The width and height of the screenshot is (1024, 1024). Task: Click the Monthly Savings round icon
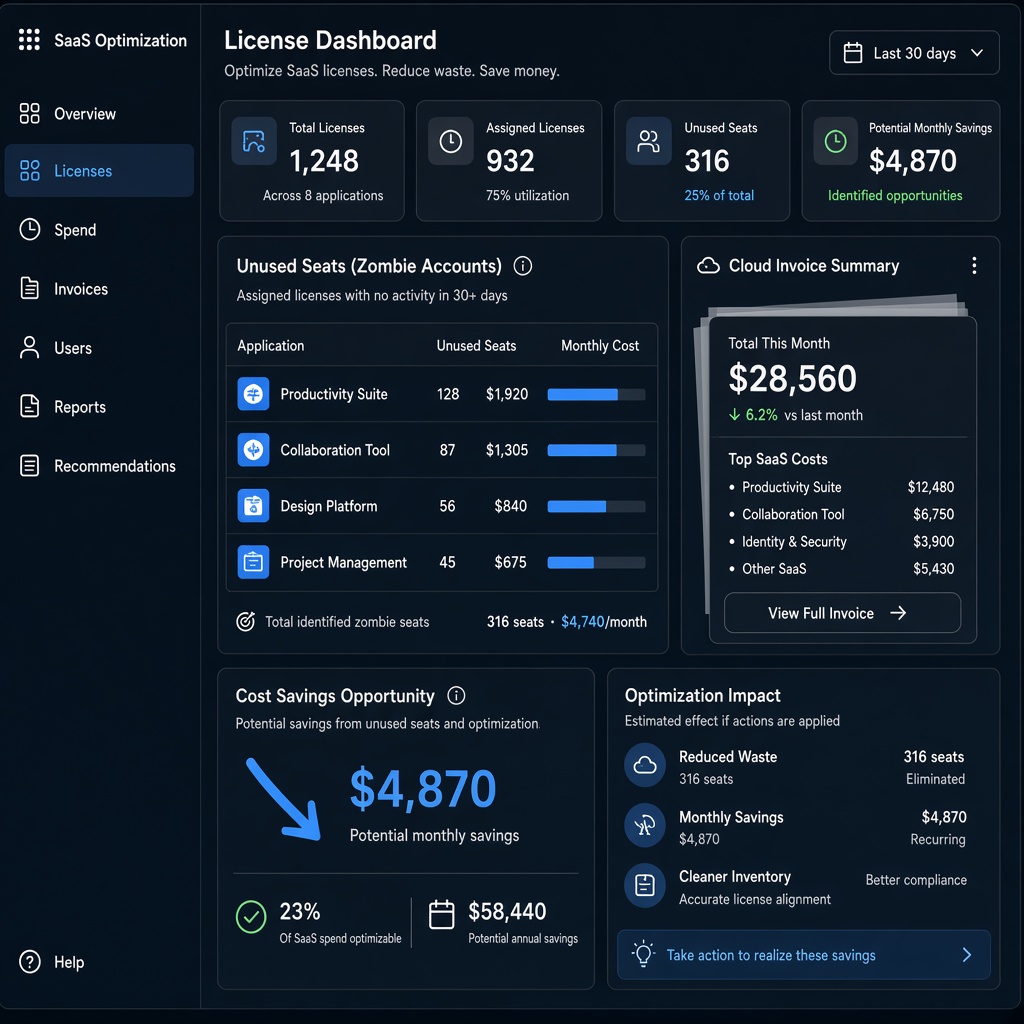coord(645,825)
